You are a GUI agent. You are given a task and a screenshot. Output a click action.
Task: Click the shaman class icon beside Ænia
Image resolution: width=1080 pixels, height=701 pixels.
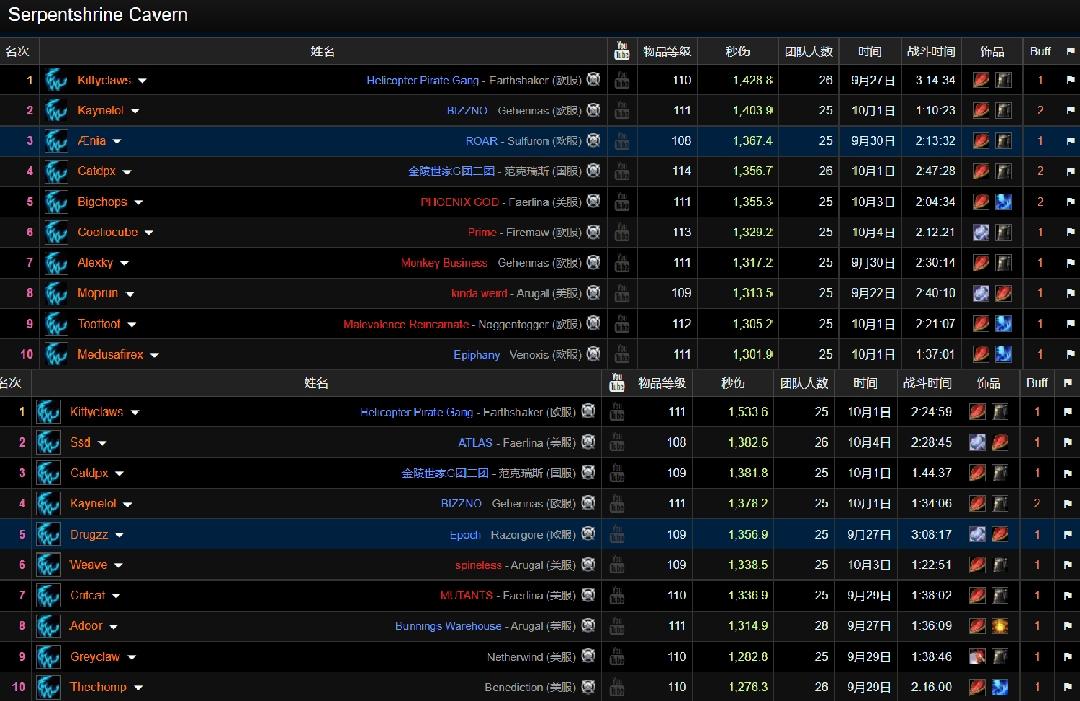tap(56, 141)
